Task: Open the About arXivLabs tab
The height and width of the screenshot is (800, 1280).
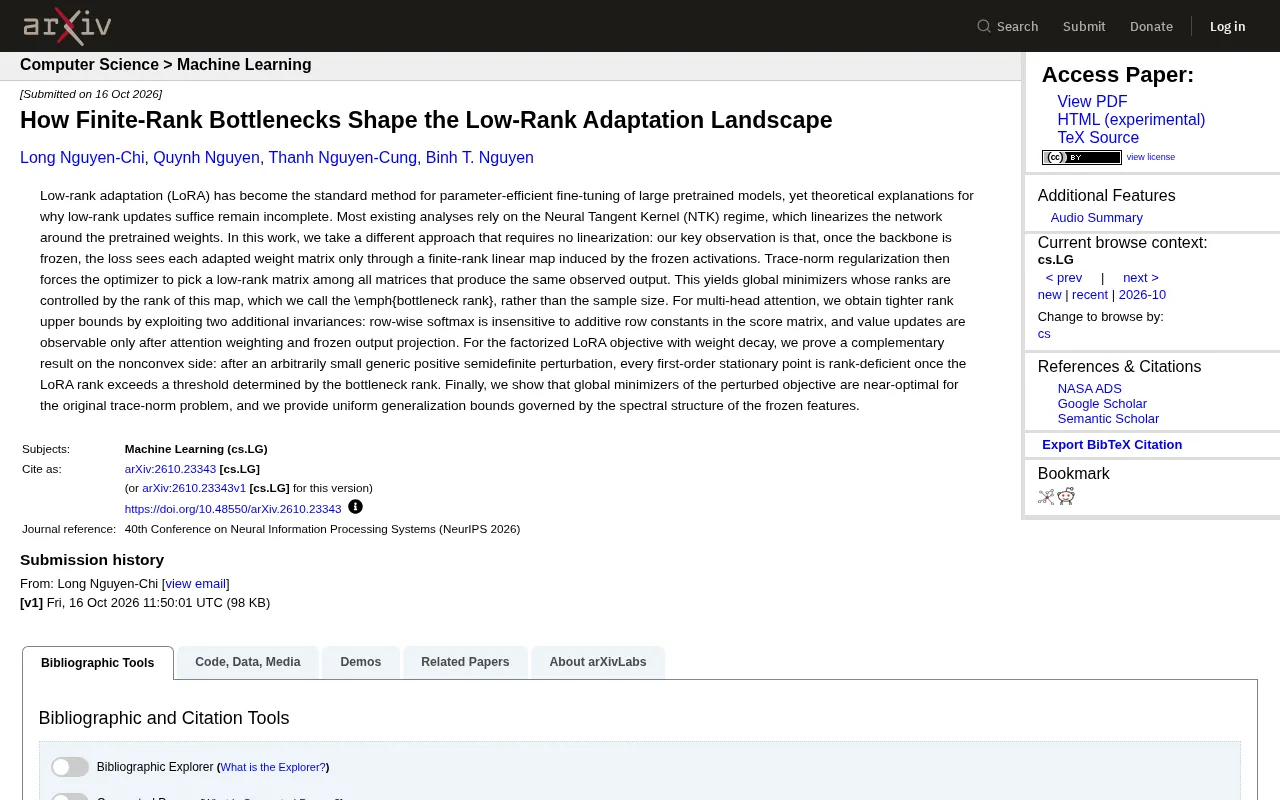Action: click(x=598, y=662)
